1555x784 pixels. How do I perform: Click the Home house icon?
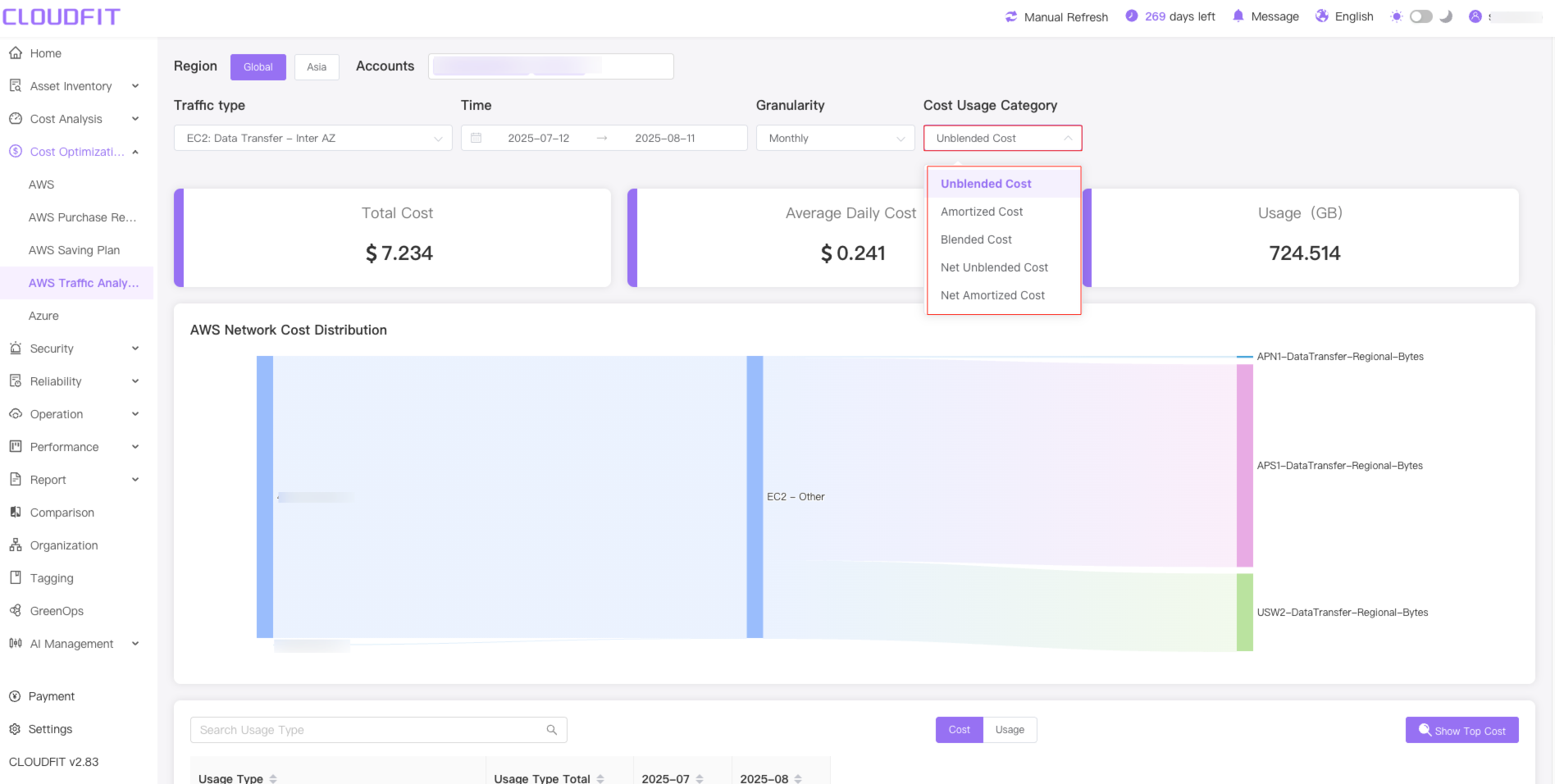pos(16,53)
